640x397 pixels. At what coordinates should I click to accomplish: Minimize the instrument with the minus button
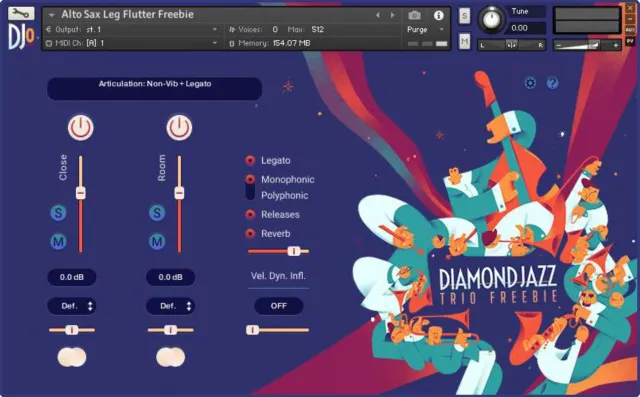point(630,19)
